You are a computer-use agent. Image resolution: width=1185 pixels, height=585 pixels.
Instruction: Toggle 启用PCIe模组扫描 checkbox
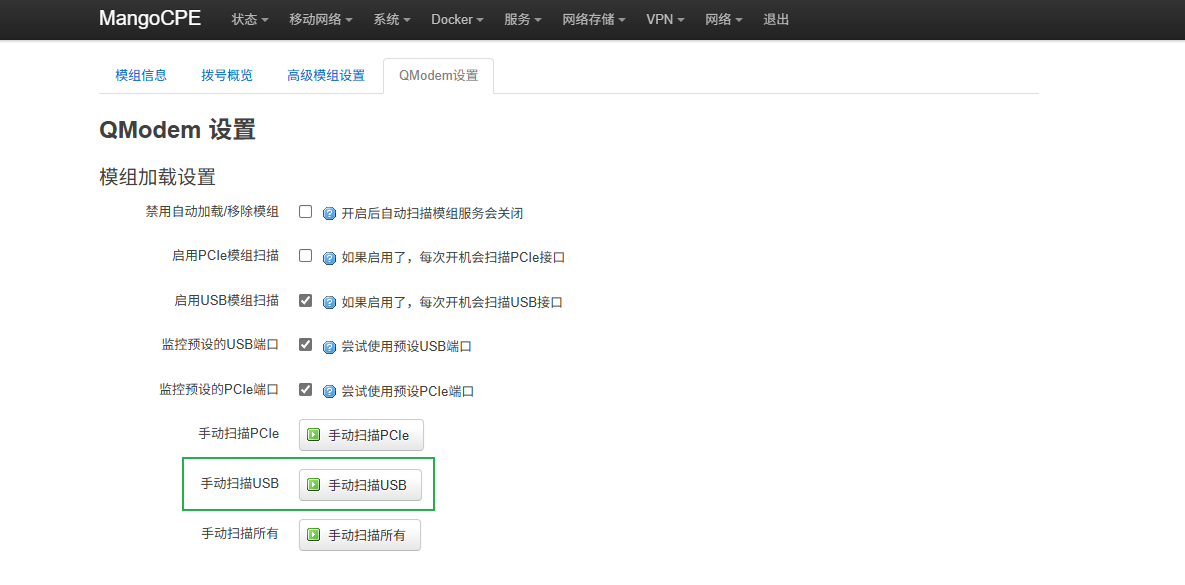(306, 256)
